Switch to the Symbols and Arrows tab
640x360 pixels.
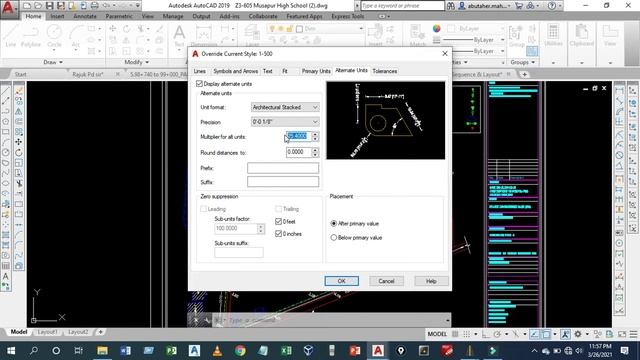[x=236, y=71]
